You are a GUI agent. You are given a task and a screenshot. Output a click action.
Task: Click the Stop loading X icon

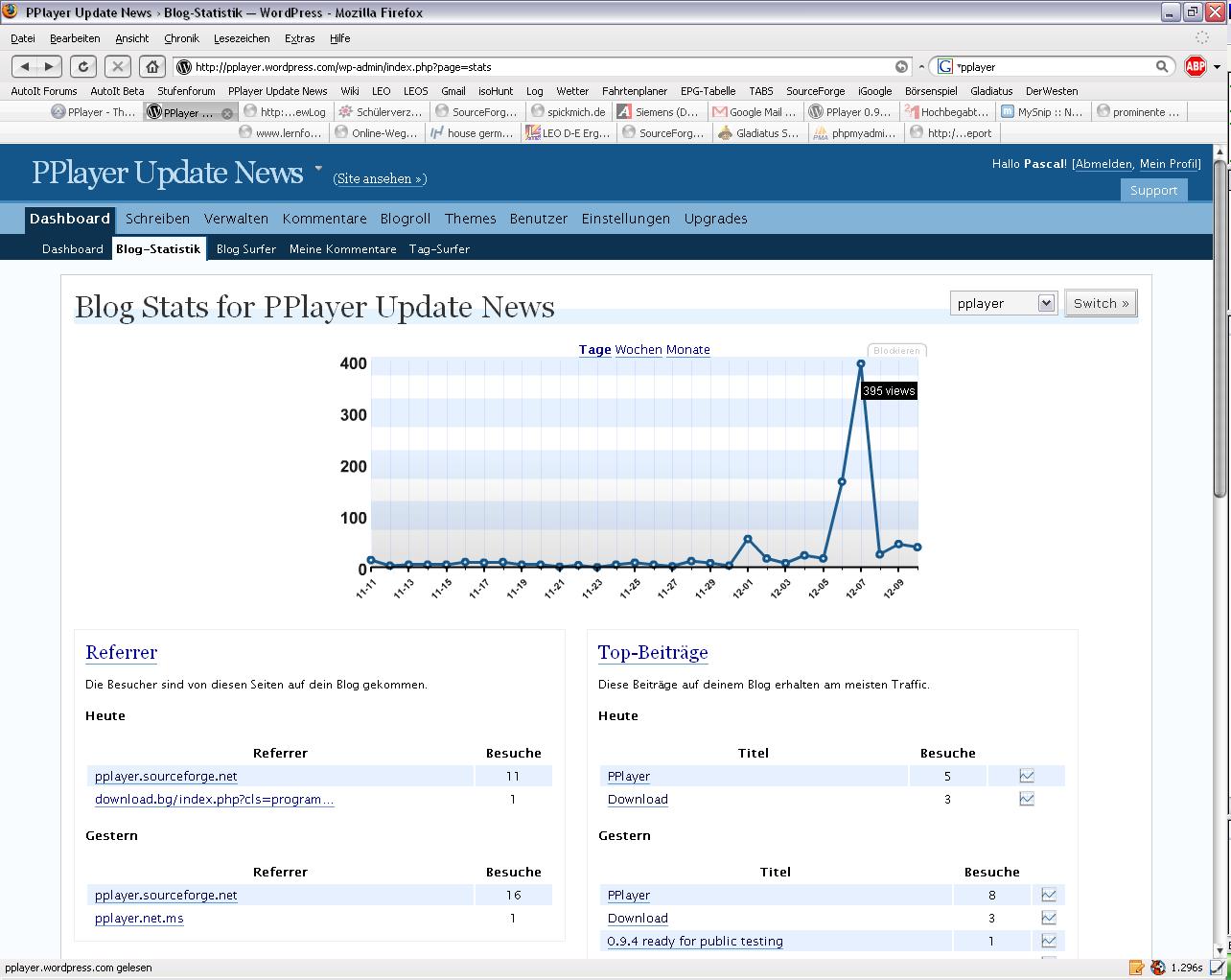(117, 66)
